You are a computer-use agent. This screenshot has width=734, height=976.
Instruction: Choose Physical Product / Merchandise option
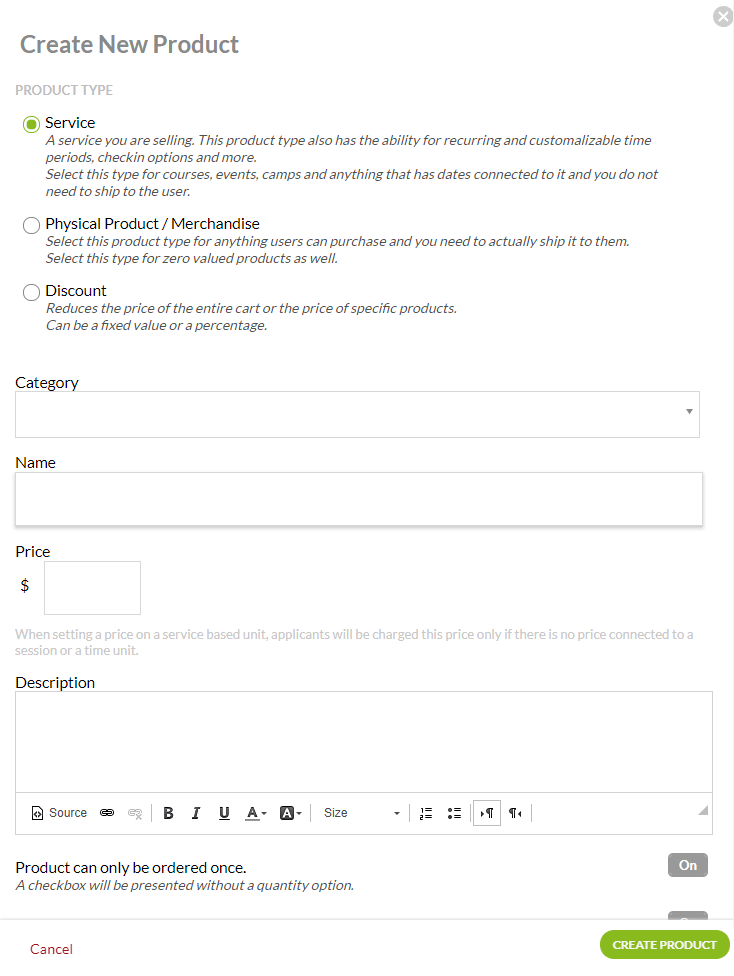(x=31, y=225)
